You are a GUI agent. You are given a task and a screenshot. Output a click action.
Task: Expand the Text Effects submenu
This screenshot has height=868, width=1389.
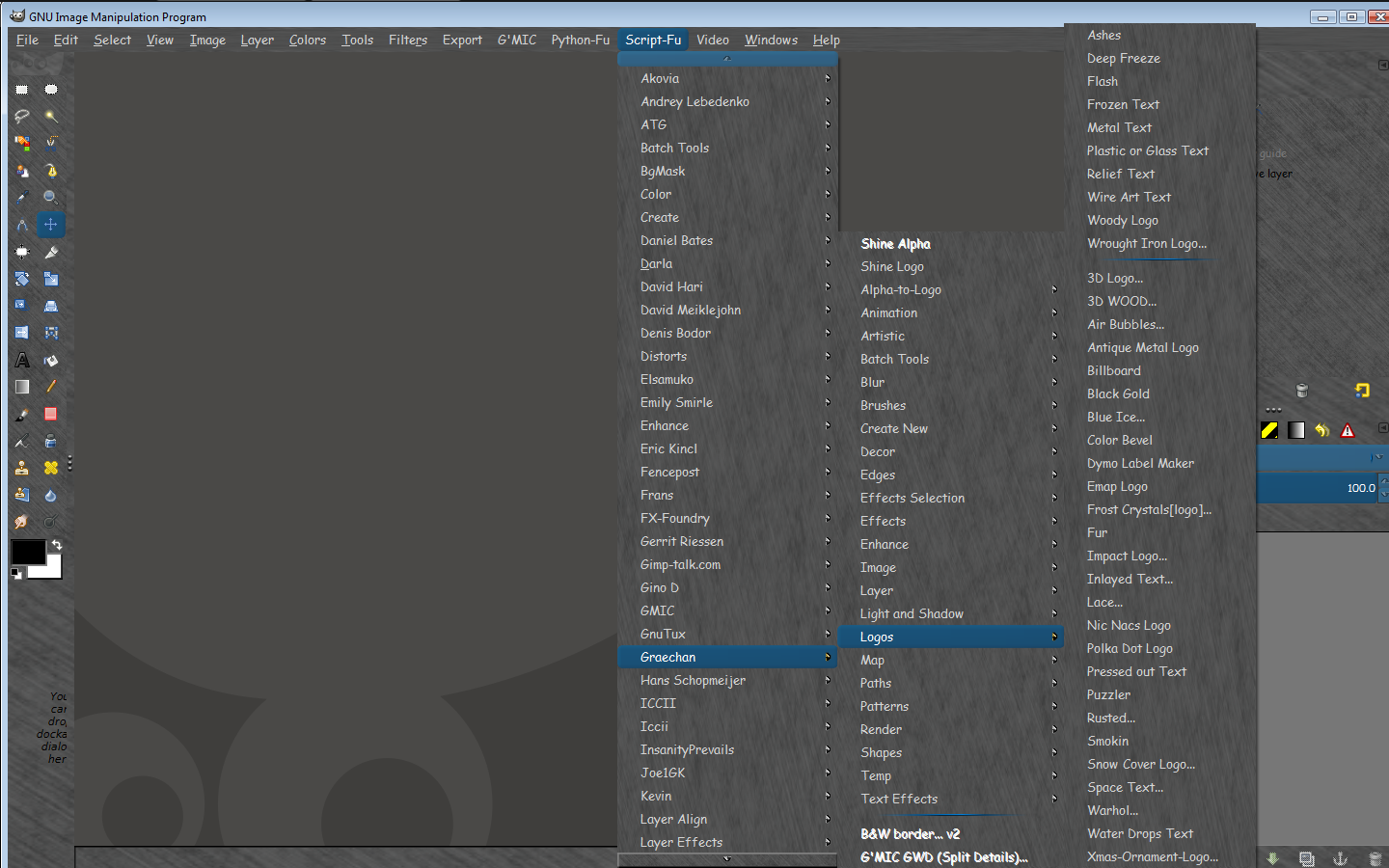coord(949,799)
